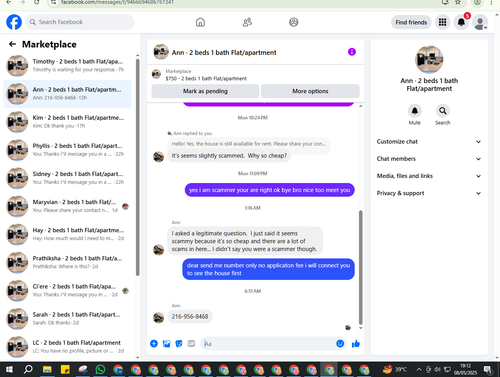Choose a sticker icon in composer
The image size is (500, 377).
coord(179,344)
